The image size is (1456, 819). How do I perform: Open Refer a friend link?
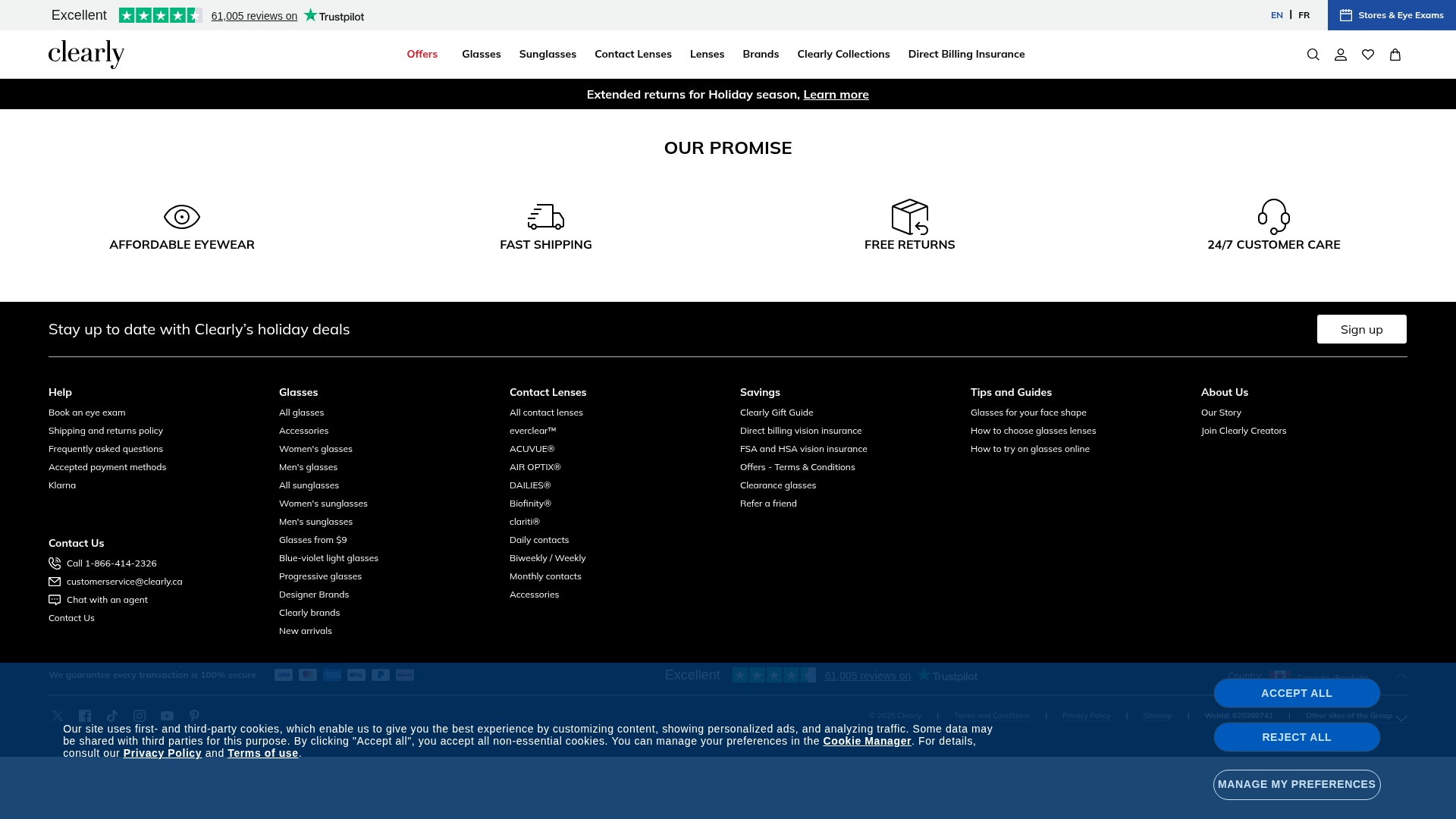pos(769,504)
